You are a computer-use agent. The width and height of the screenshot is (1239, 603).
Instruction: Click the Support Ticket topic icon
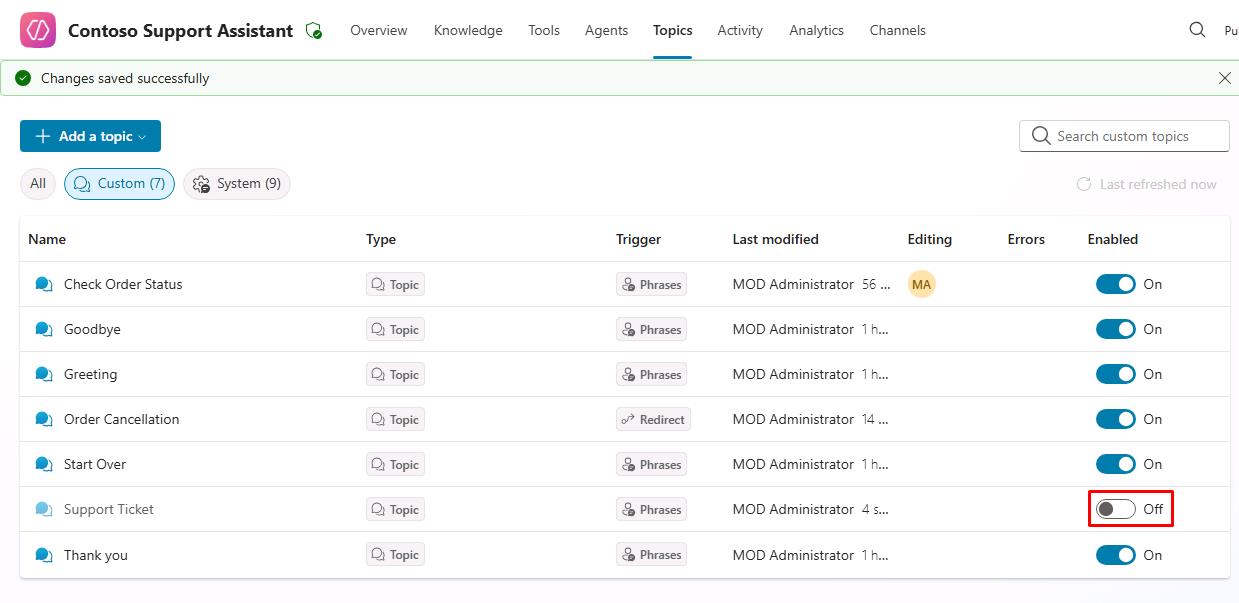click(44, 509)
